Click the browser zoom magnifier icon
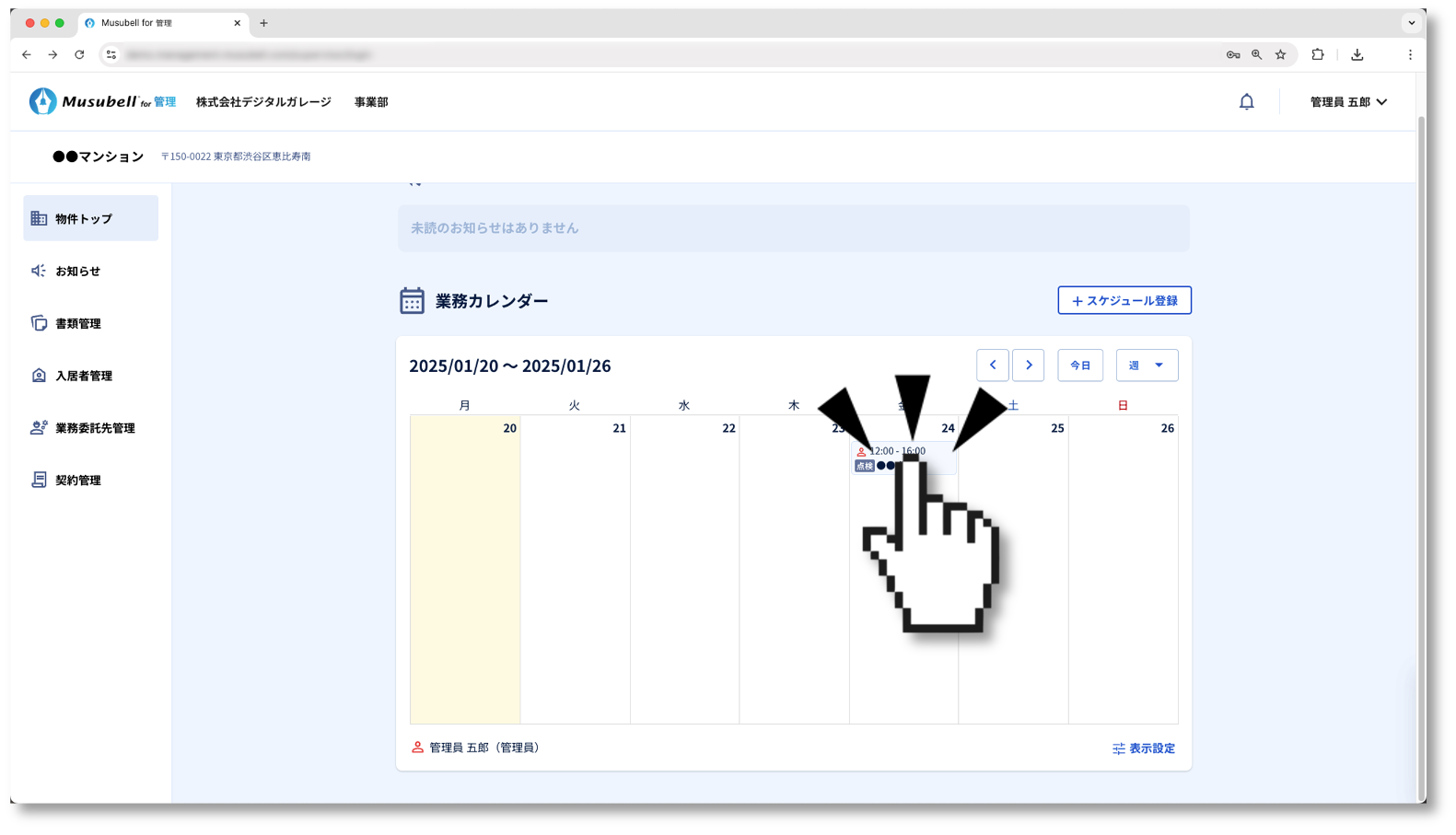 pos(1256,55)
